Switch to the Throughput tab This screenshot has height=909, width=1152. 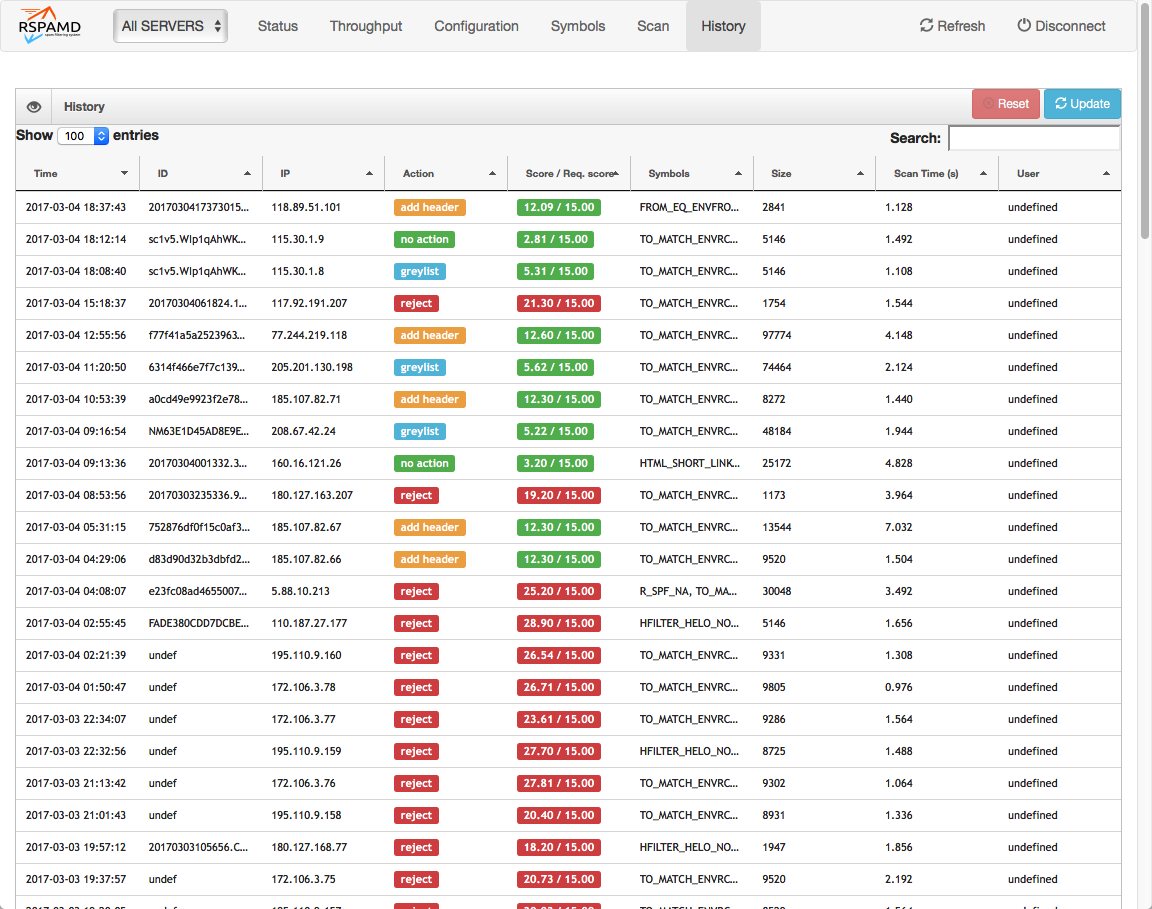point(366,26)
